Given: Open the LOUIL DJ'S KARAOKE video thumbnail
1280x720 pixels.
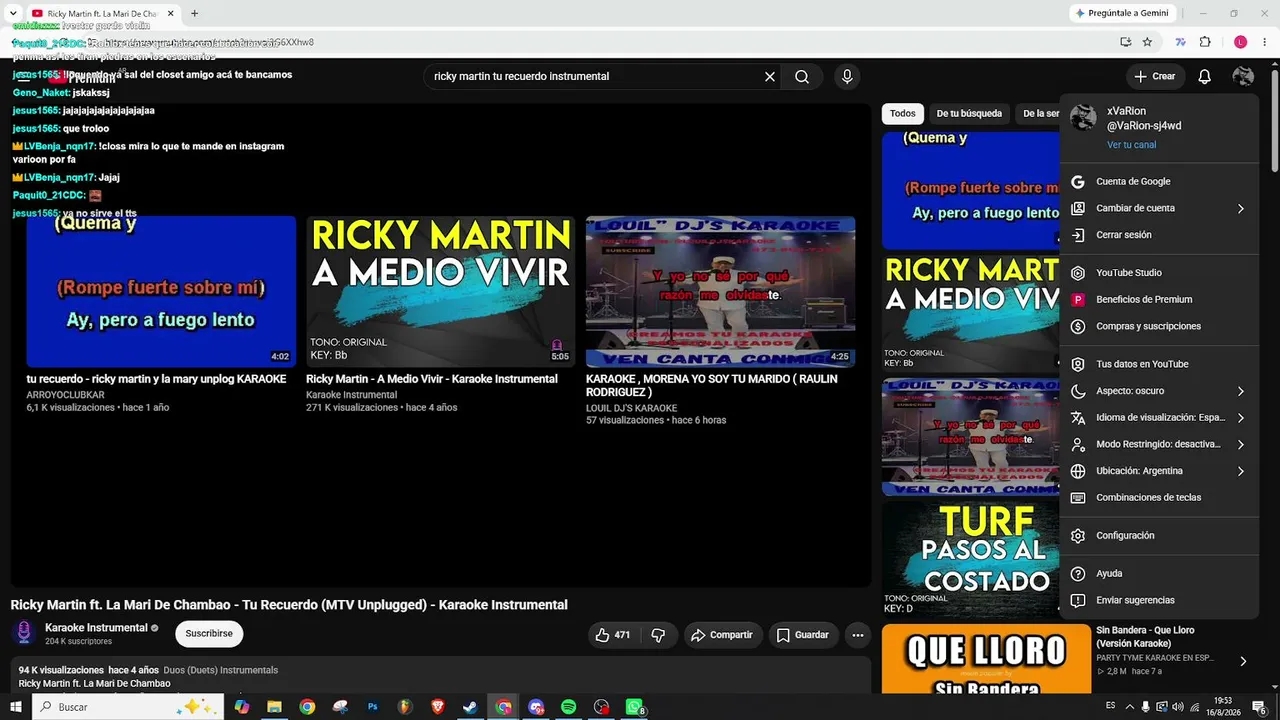Looking at the screenshot, I should pyautogui.click(x=720, y=292).
